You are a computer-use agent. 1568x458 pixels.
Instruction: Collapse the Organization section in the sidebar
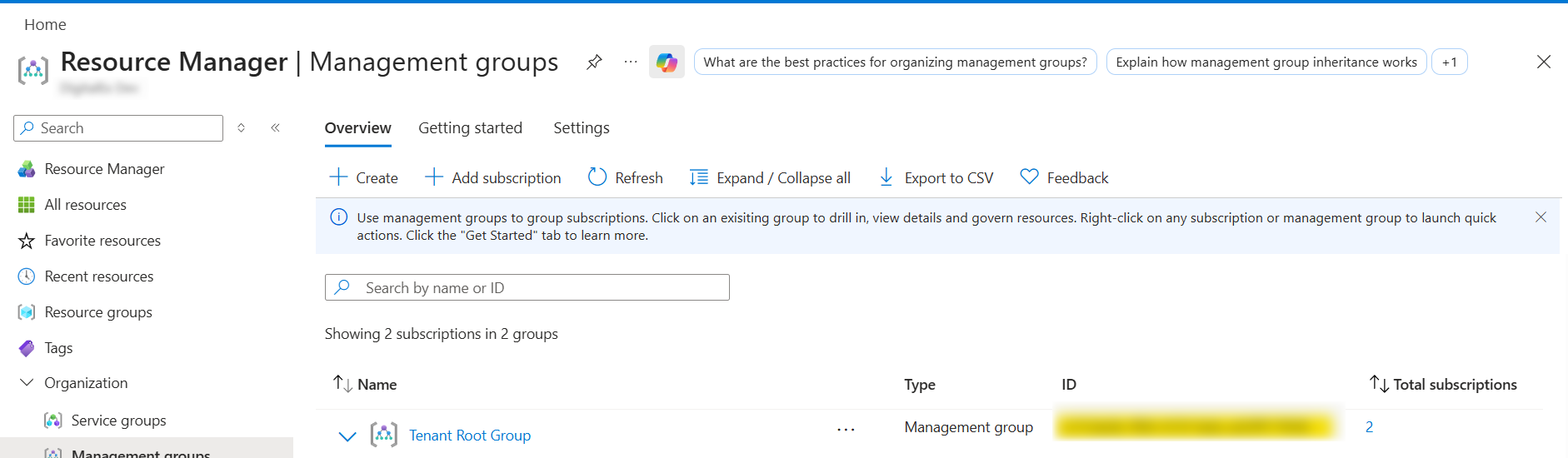tap(27, 383)
